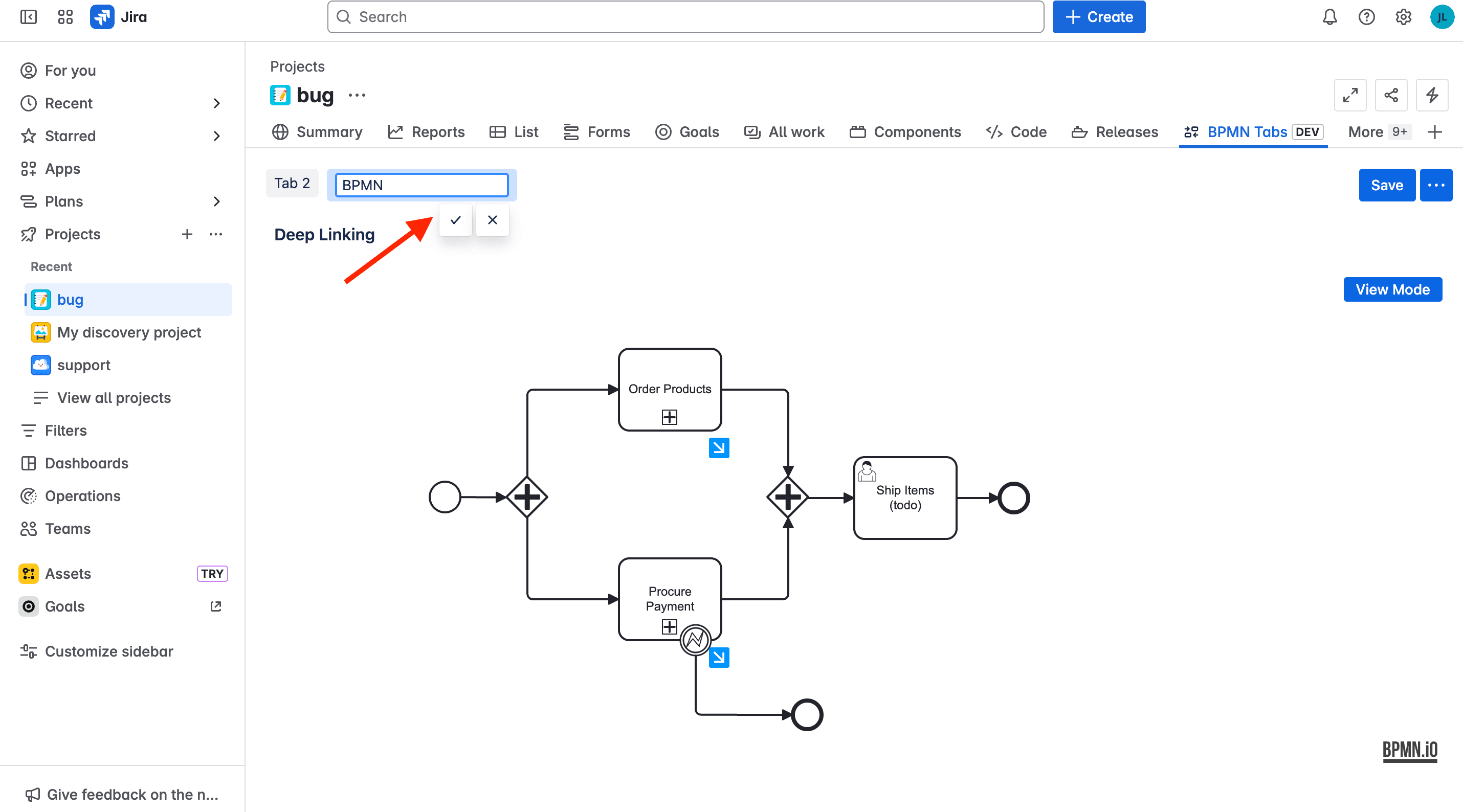The width and height of the screenshot is (1463, 812).
Task: Expand the Plans menu chevron
Action: click(x=216, y=201)
